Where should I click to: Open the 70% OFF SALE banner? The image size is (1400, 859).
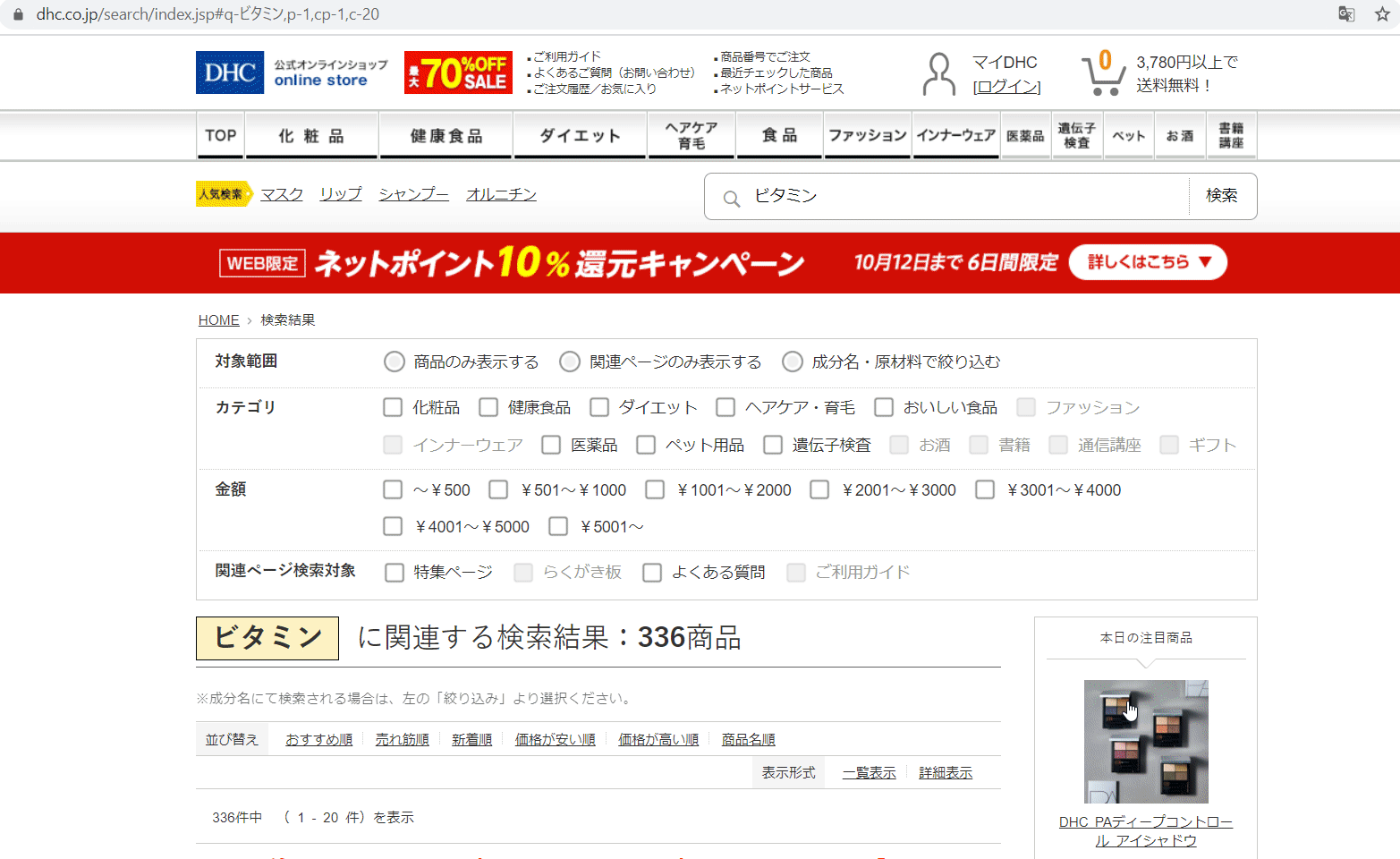click(x=458, y=72)
